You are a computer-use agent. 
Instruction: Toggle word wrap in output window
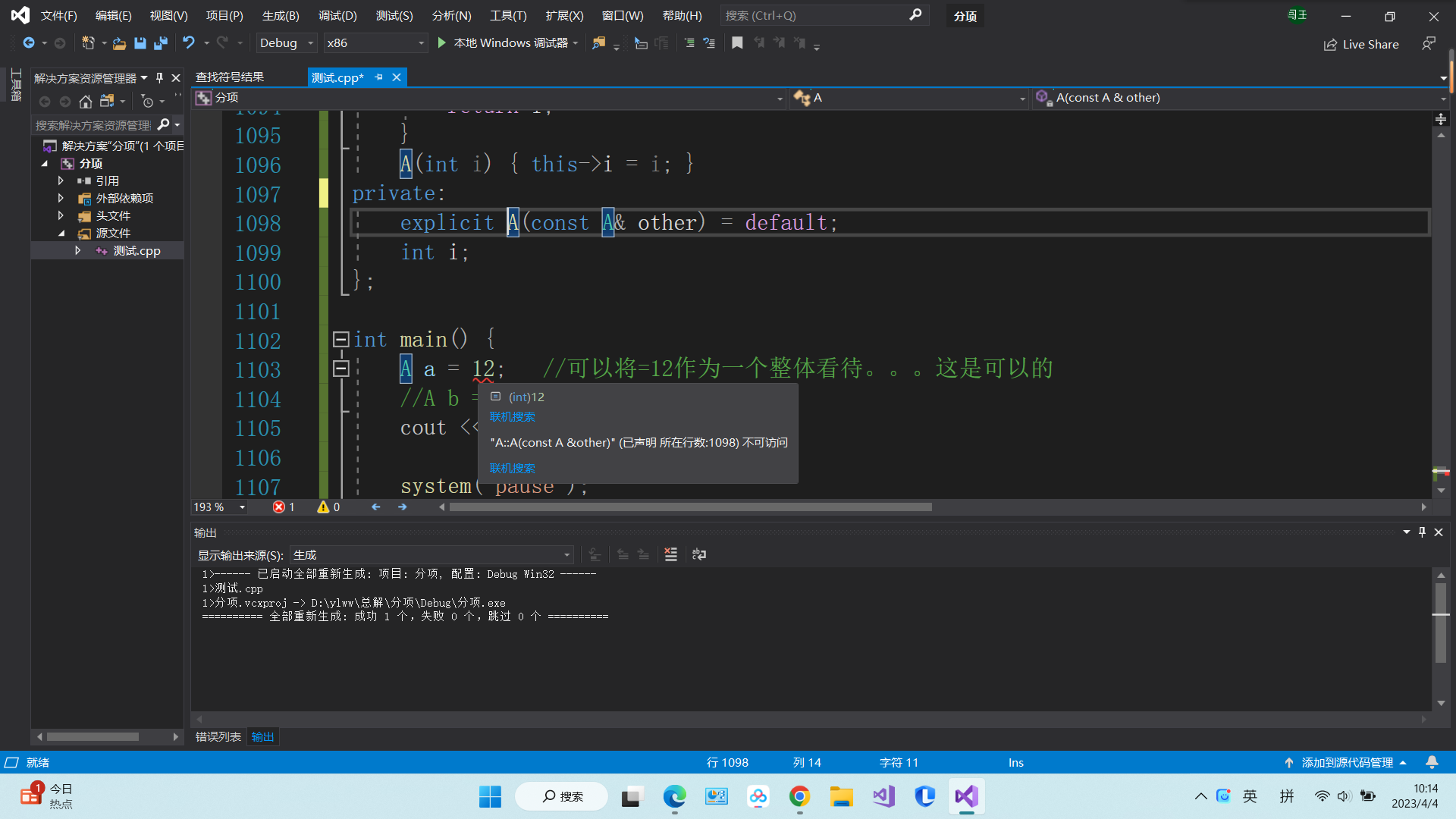[x=699, y=555]
